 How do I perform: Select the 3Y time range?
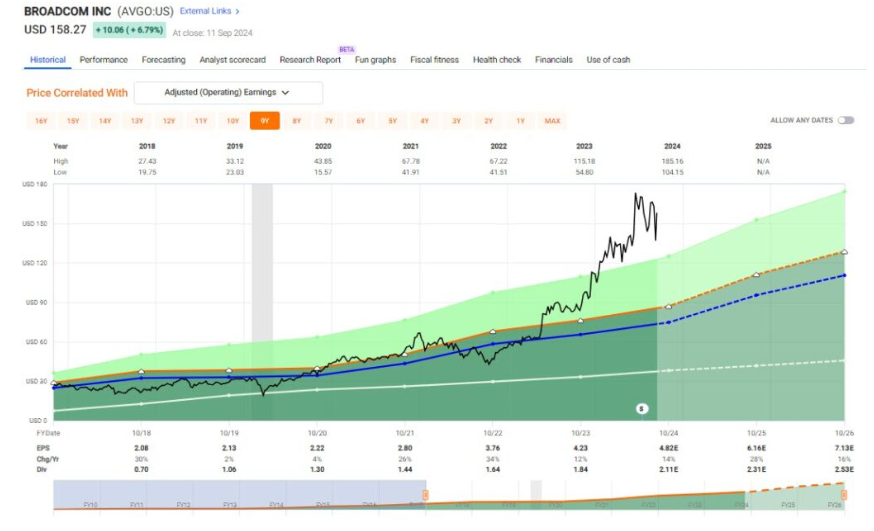coord(457,121)
